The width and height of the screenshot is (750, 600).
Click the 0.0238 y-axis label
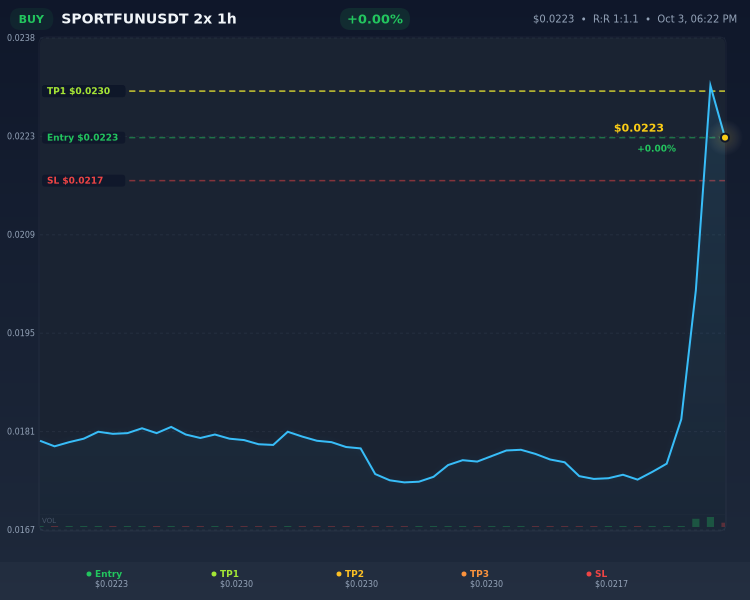coord(21,38)
